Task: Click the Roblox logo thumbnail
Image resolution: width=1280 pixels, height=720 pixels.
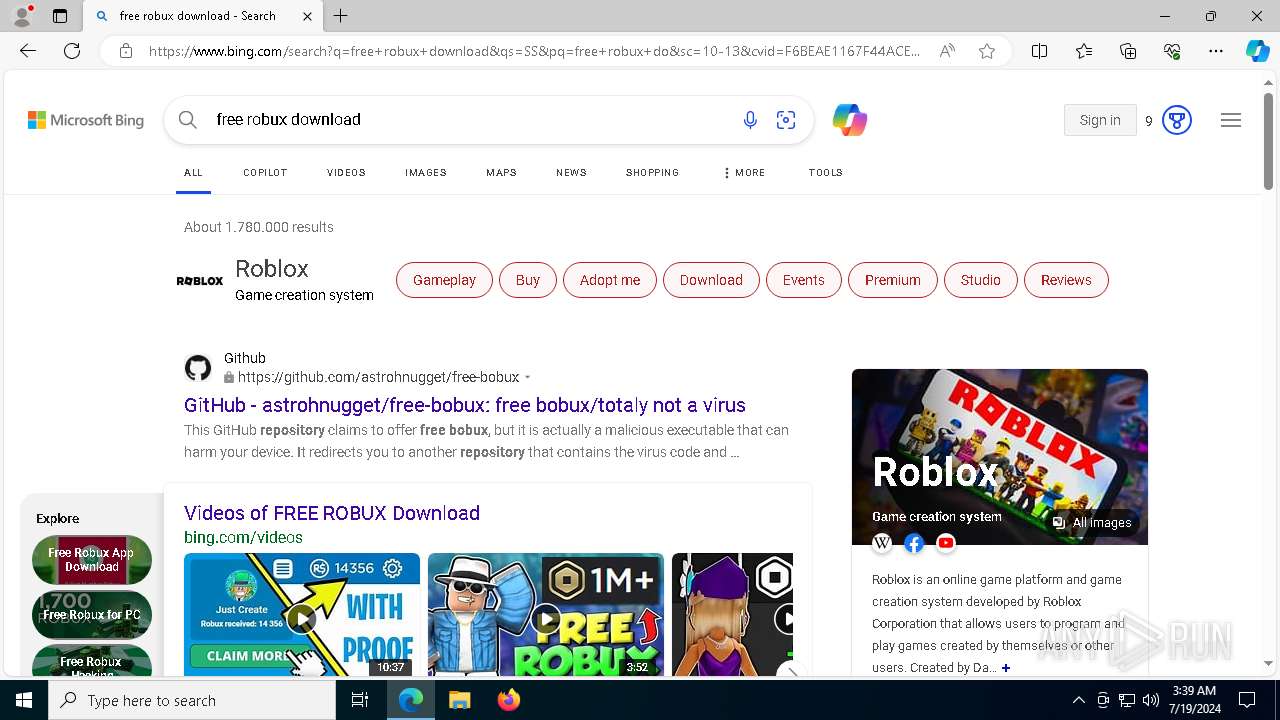Action: tap(200, 281)
